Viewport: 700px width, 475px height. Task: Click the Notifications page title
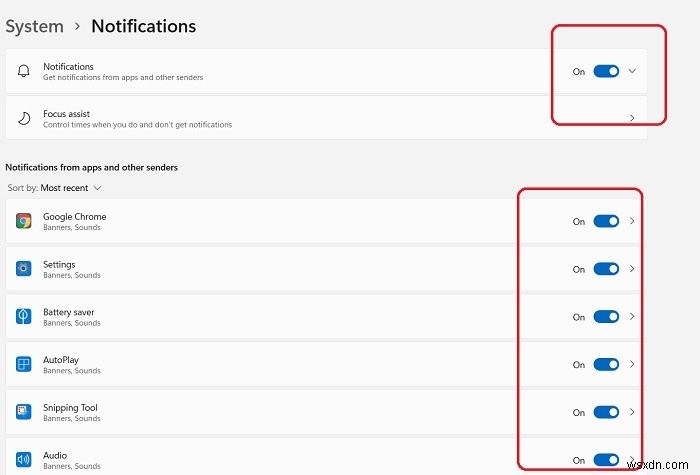click(x=143, y=26)
